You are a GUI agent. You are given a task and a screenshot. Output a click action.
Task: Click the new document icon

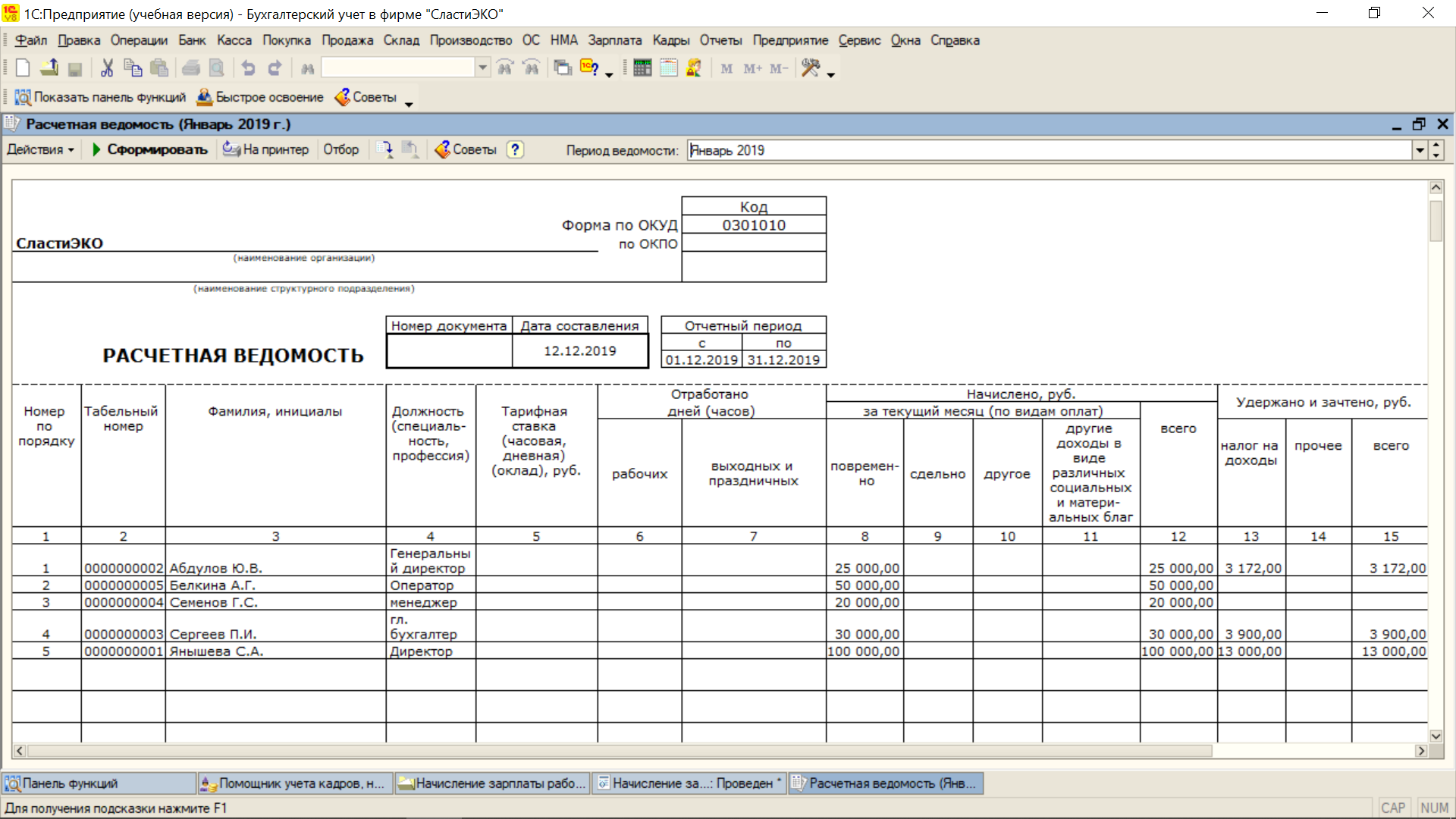23,68
